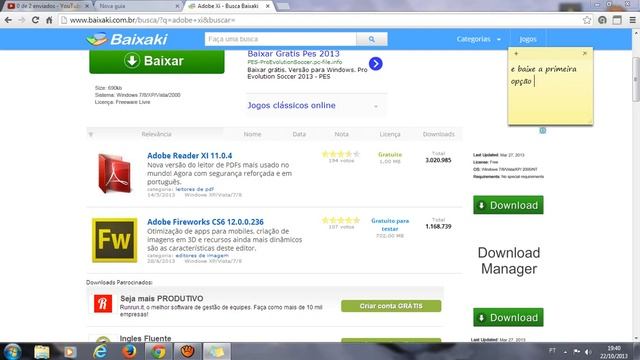The image size is (640, 360).
Task: Open the clock and date in tray
Action: coord(614,352)
